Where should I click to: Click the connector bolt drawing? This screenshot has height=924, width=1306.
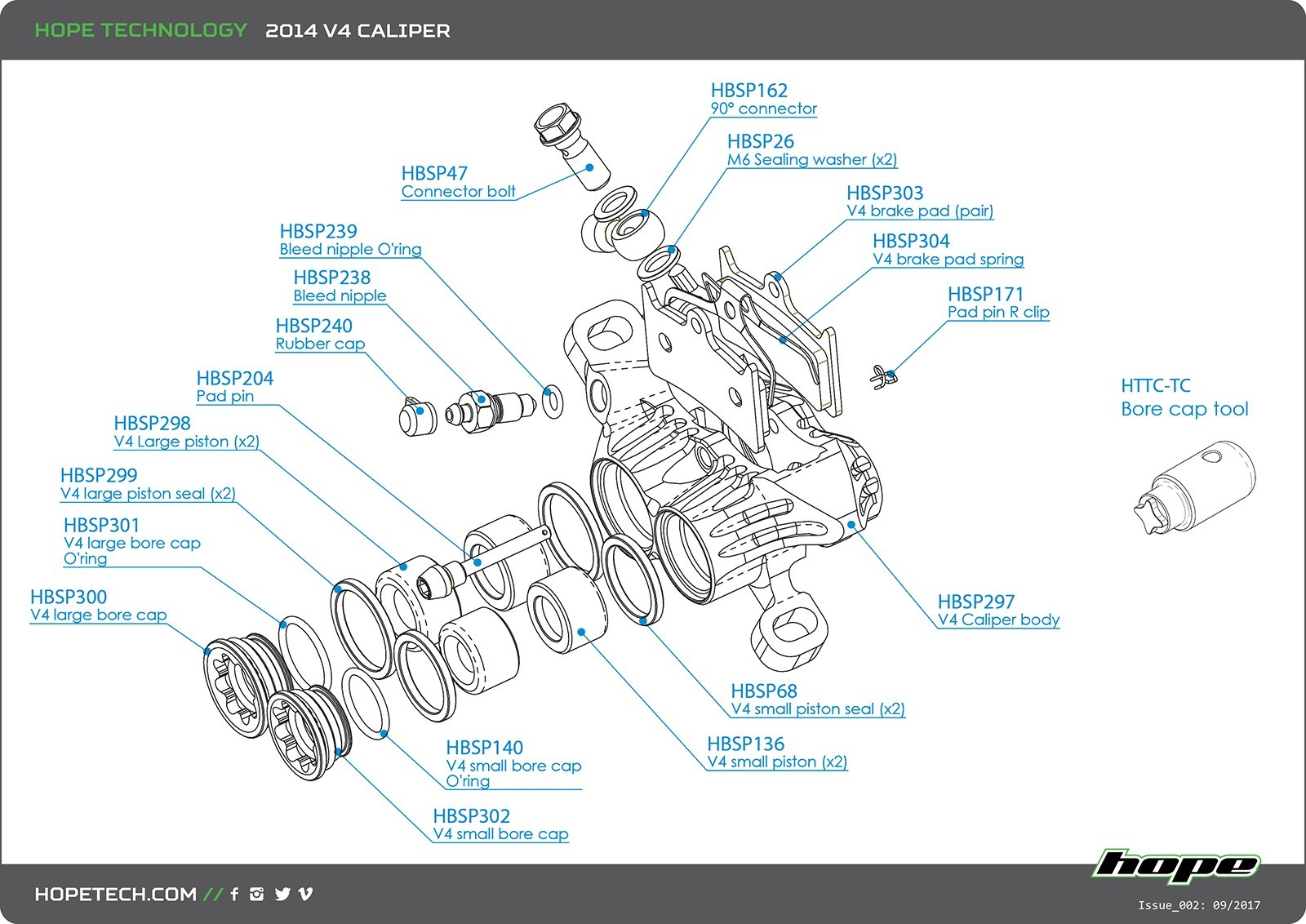tap(571, 147)
